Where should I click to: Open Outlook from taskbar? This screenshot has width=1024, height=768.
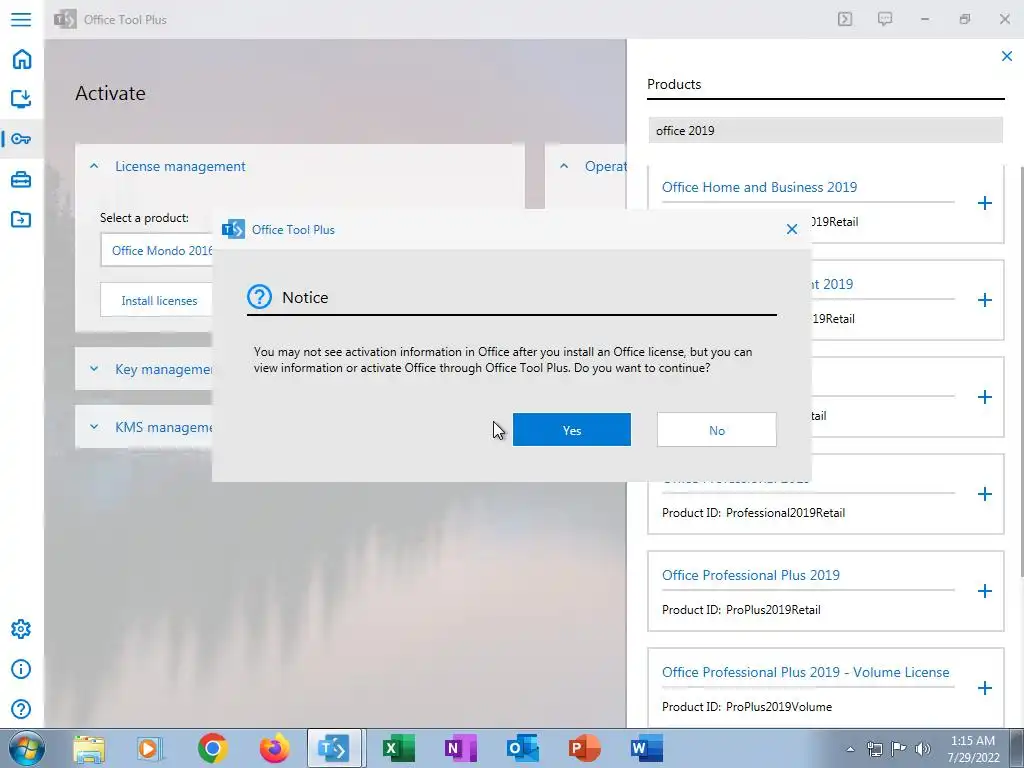point(522,748)
